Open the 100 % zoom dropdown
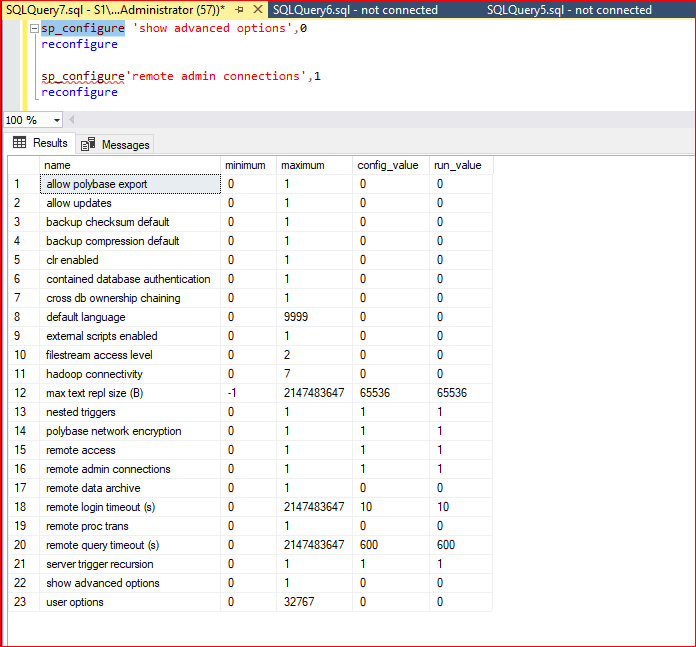The height and width of the screenshot is (647, 696). point(56,120)
